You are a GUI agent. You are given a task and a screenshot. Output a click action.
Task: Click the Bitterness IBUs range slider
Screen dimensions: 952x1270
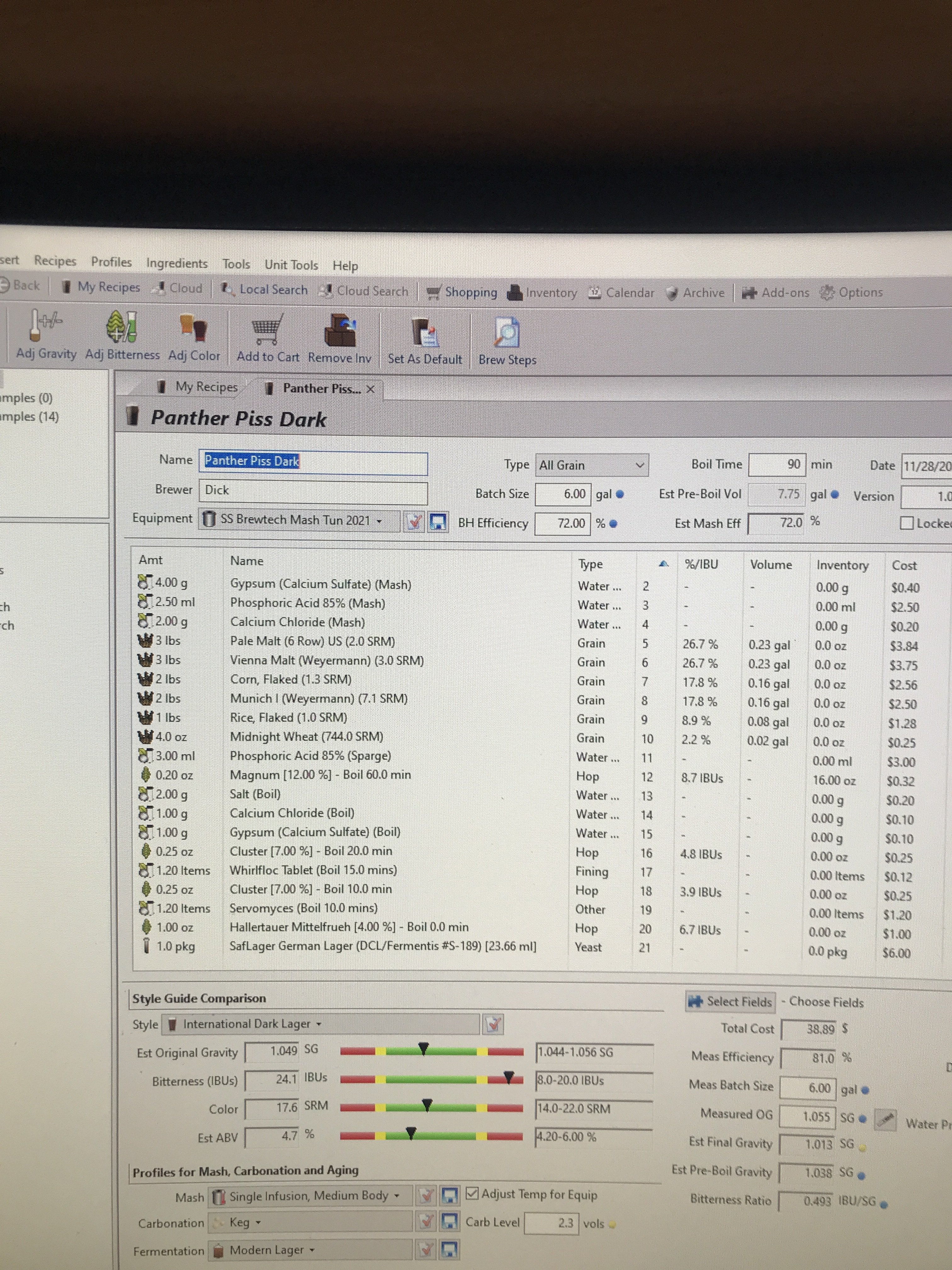[432, 1079]
